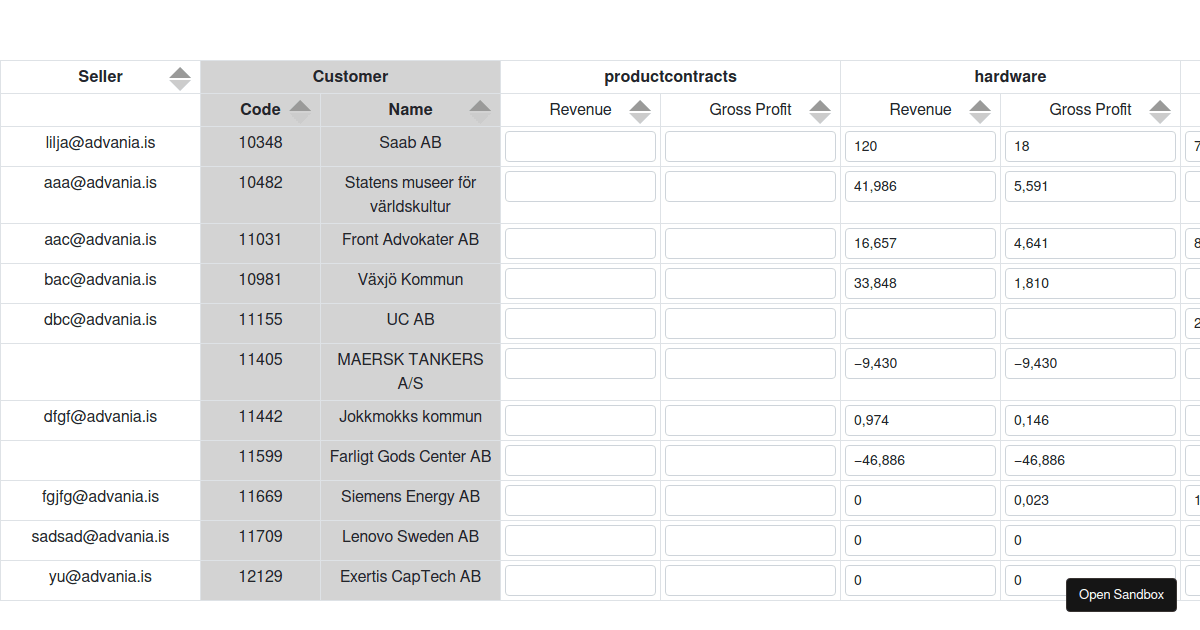Edit hardware revenue for Lenovo Sweden AB
This screenshot has width=1200, height=630.
click(920, 540)
